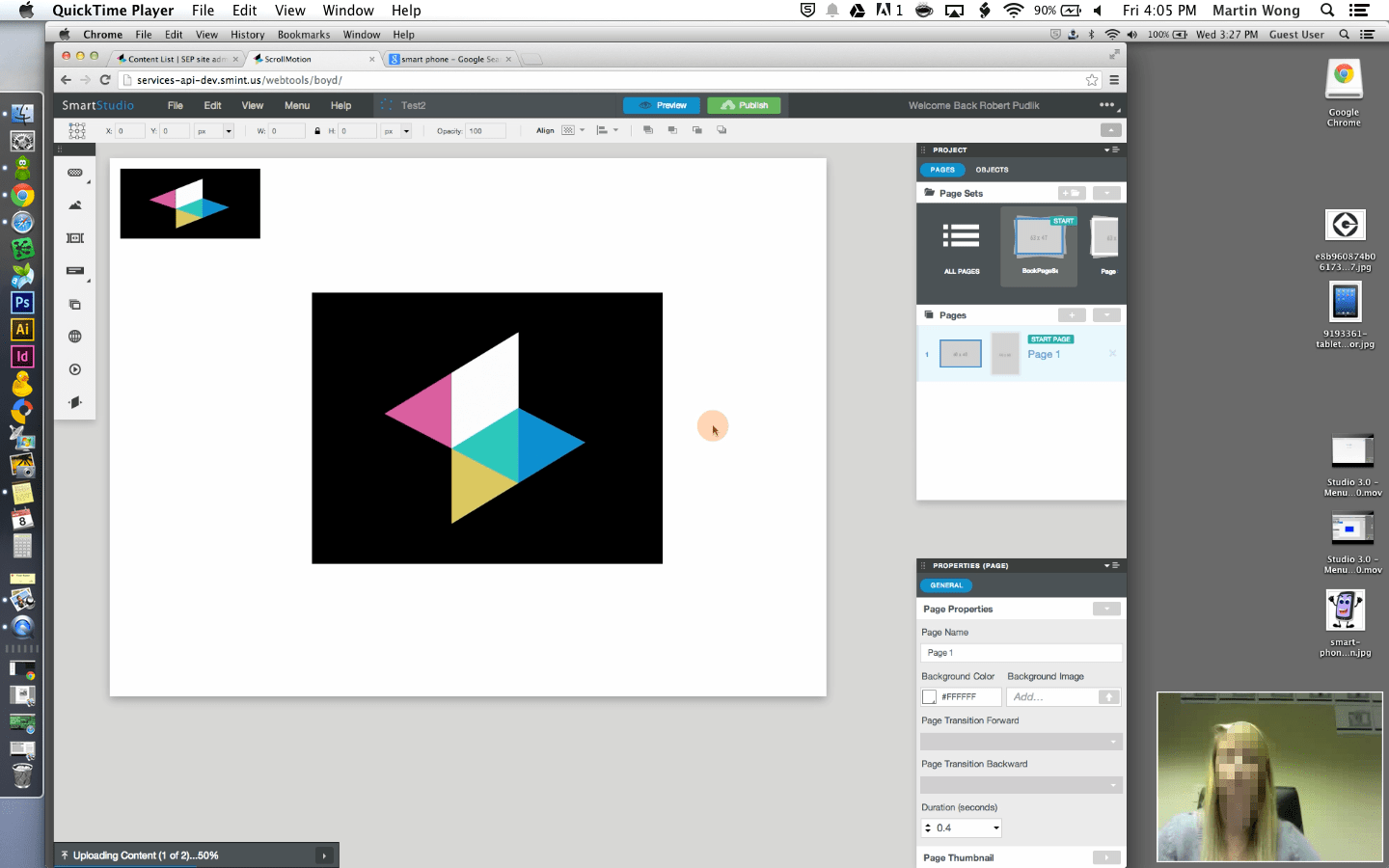Select the video playback tool
This screenshot has width=1389, height=868.
[x=75, y=369]
